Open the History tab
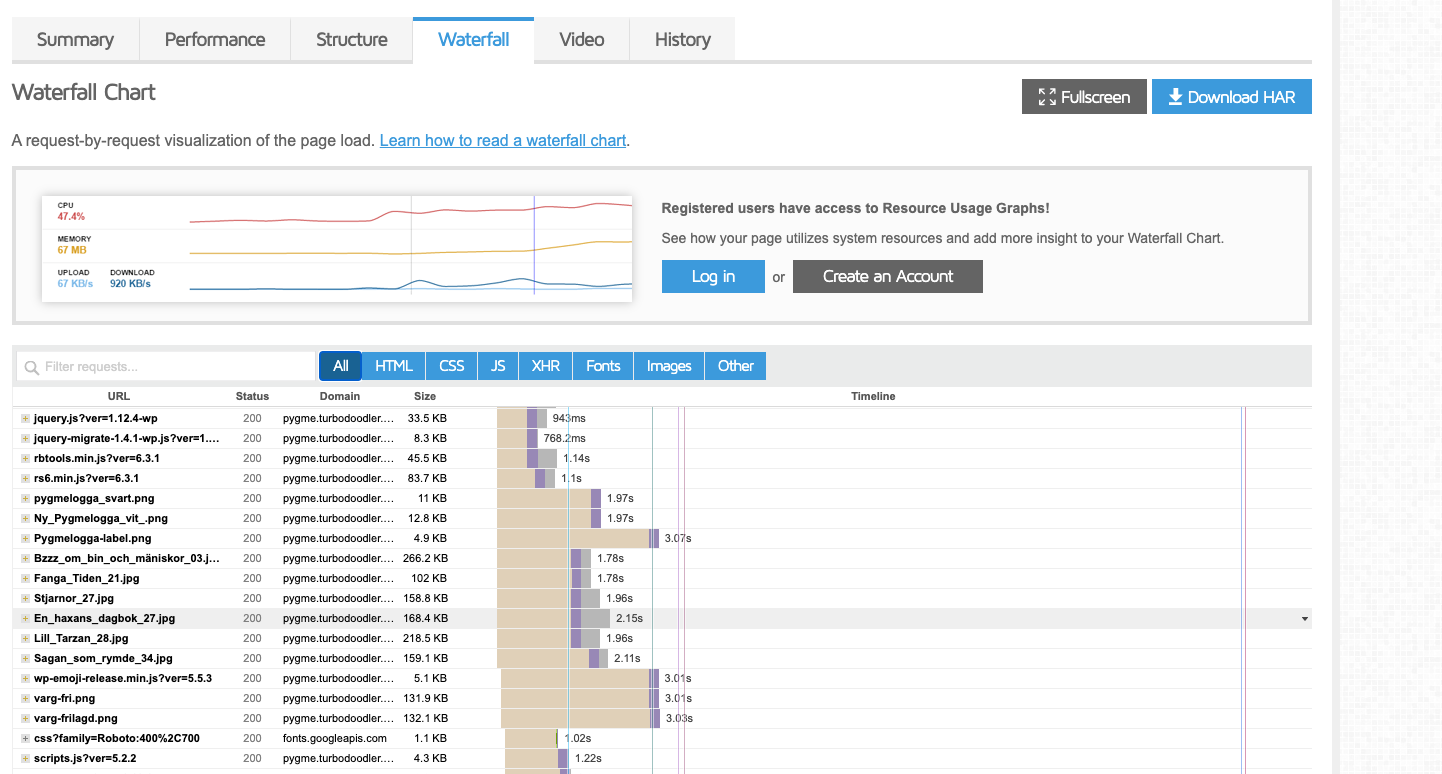This screenshot has height=774, width=1442. click(x=683, y=40)
